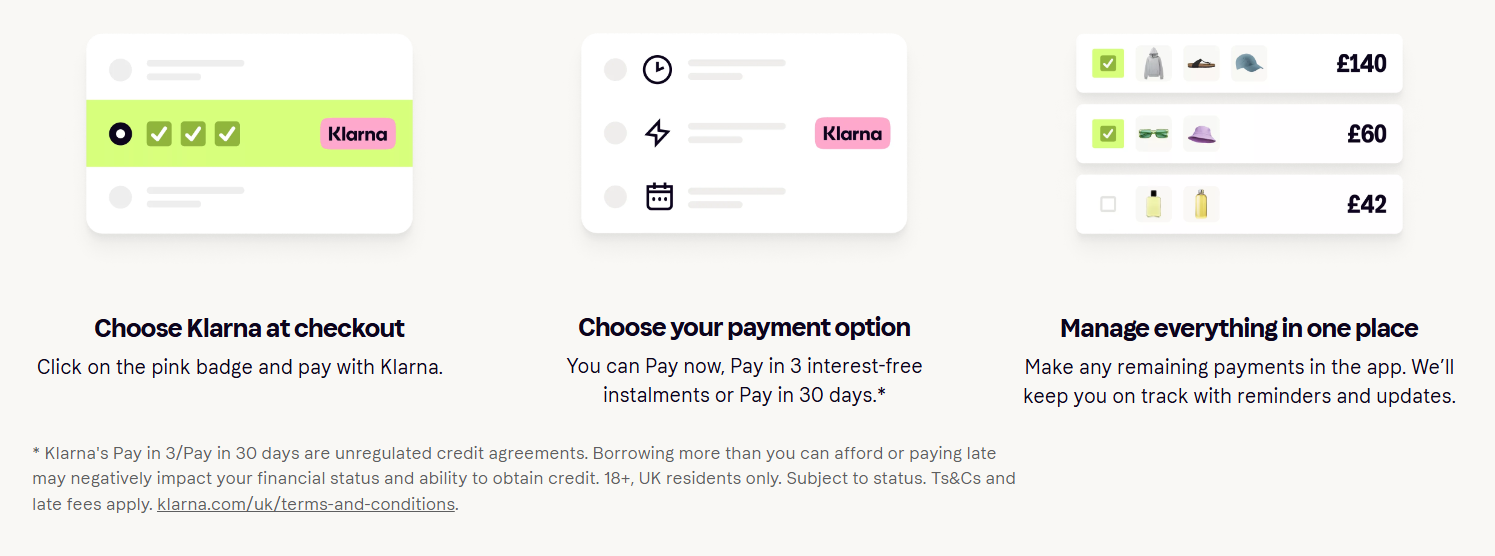Uncheck the £140 order checkbox
The image size is (1495, 556).
click(1107, 63)
